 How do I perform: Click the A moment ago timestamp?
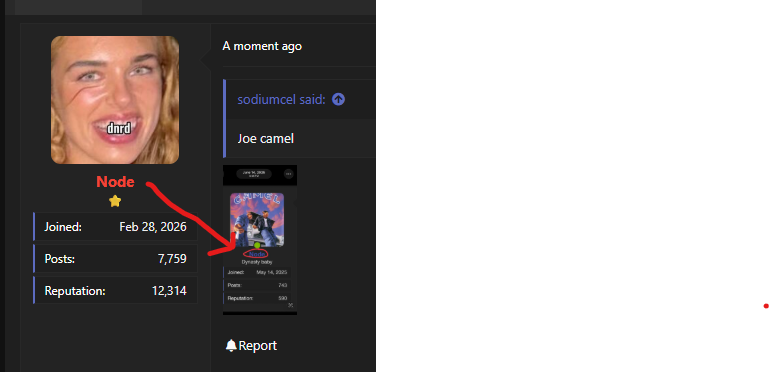262,46
